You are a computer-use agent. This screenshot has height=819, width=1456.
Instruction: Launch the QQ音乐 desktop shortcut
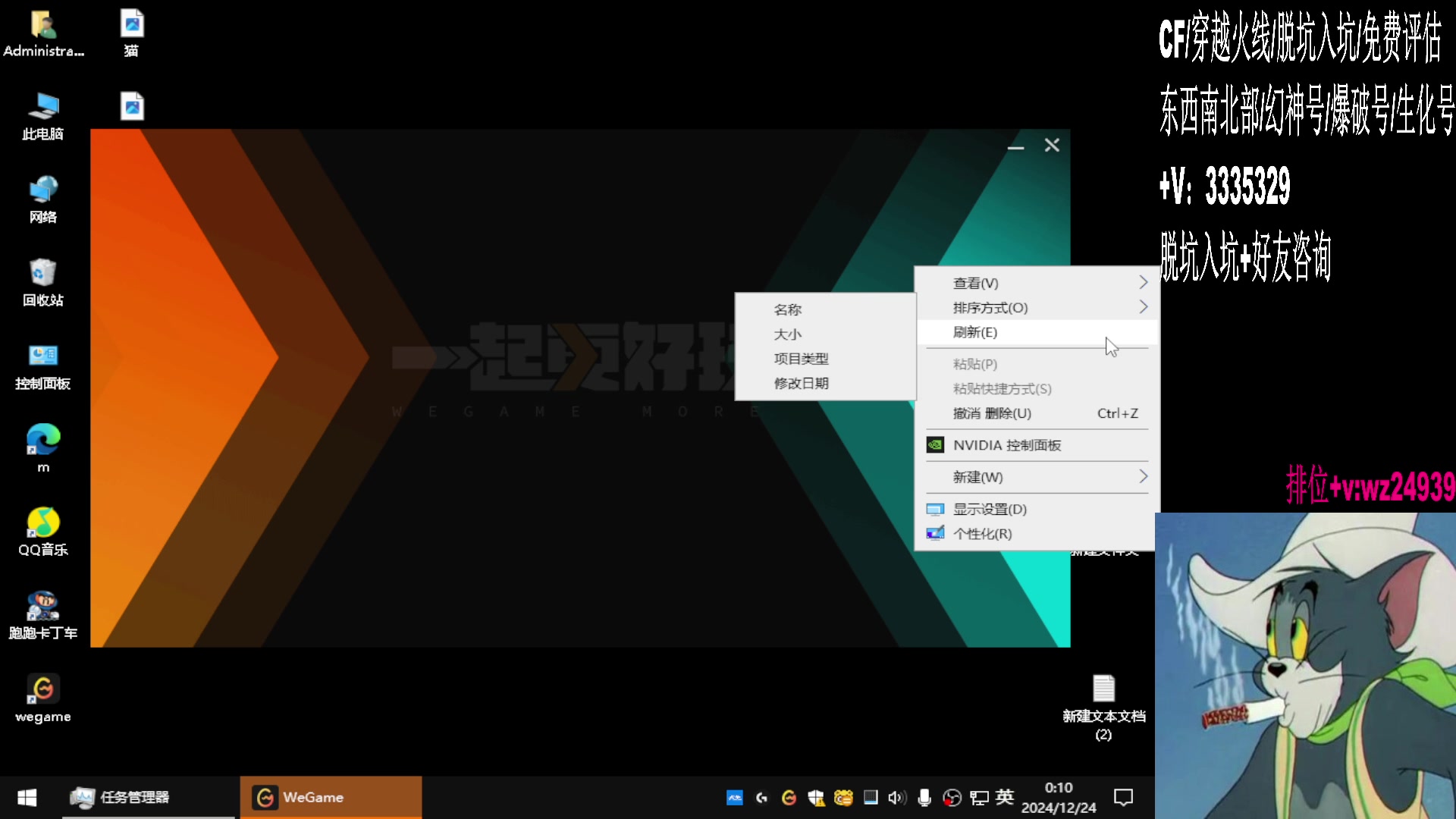coord(43,532)
